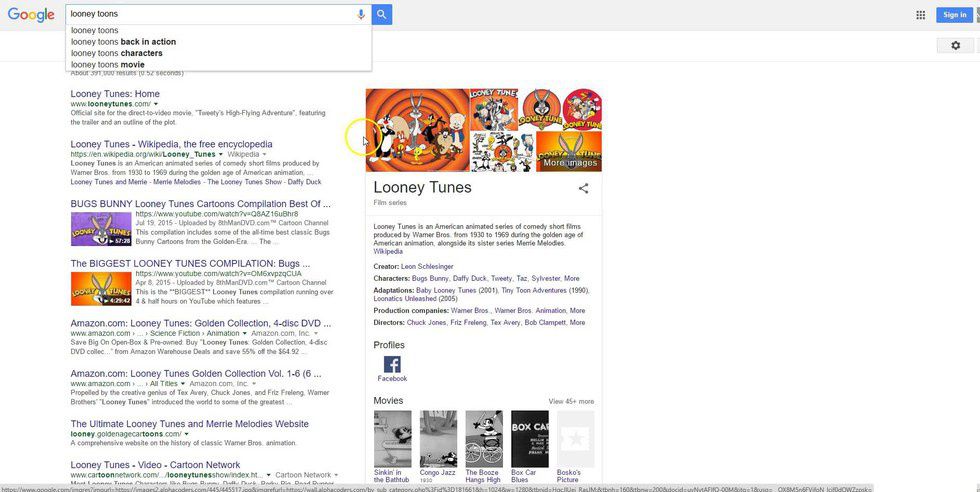
Task: Open the Facebook profile icon
Action: 392,365
